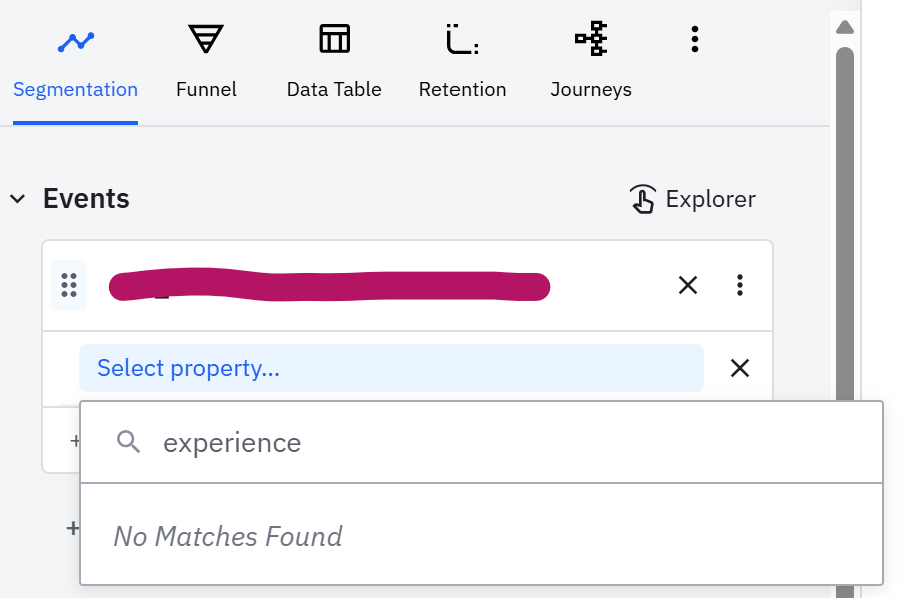Viewport: 908px width, 598px height.
Task: Open the event's three-dot options menu
Action: pyautogui.click(x=740, y=286)
